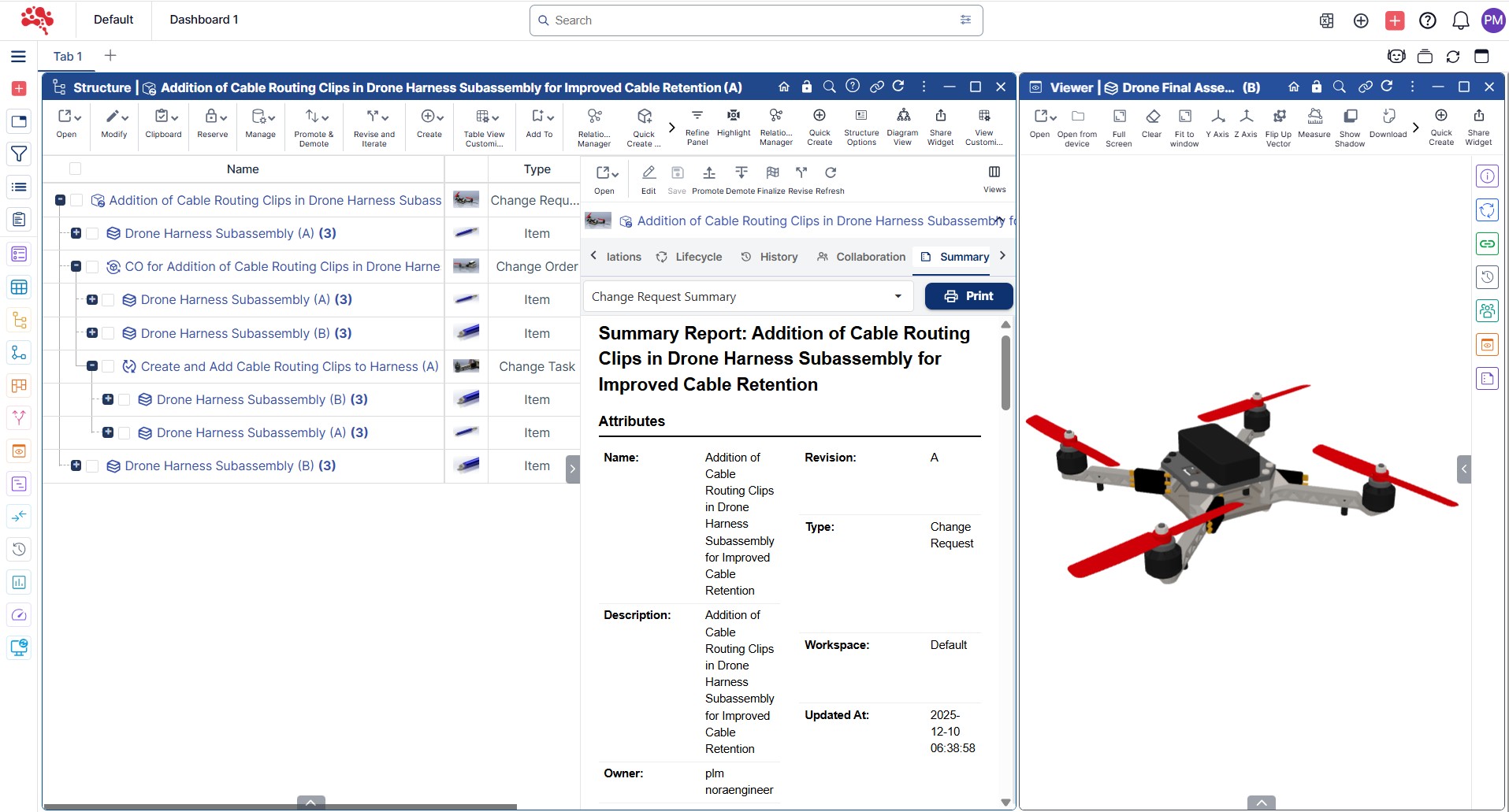
Task: Open the Collaboration tab
Action: click(x=861, y=257)
